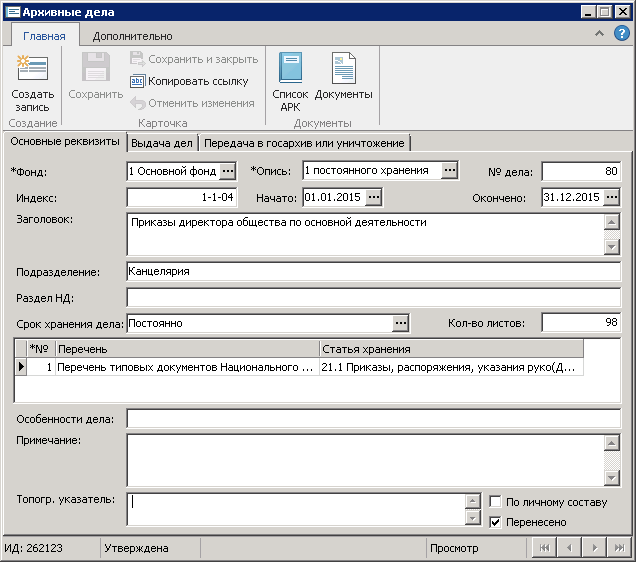Viewport: 636px width, 562px height.
Task: Open Передача в госархив или уничтожение tab
Action: 304,143
